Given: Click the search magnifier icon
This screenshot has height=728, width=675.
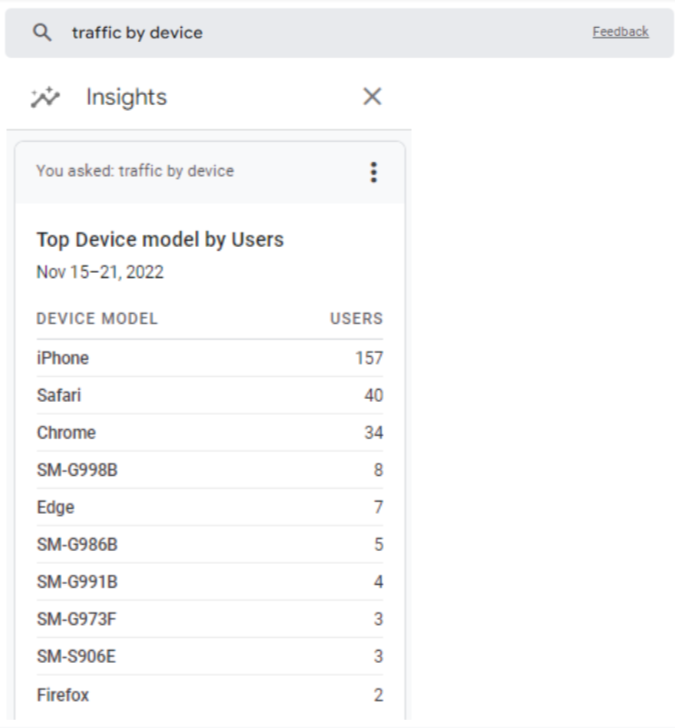Looking at the screenshot, I should pyautogui.click(x=42, y=33).
